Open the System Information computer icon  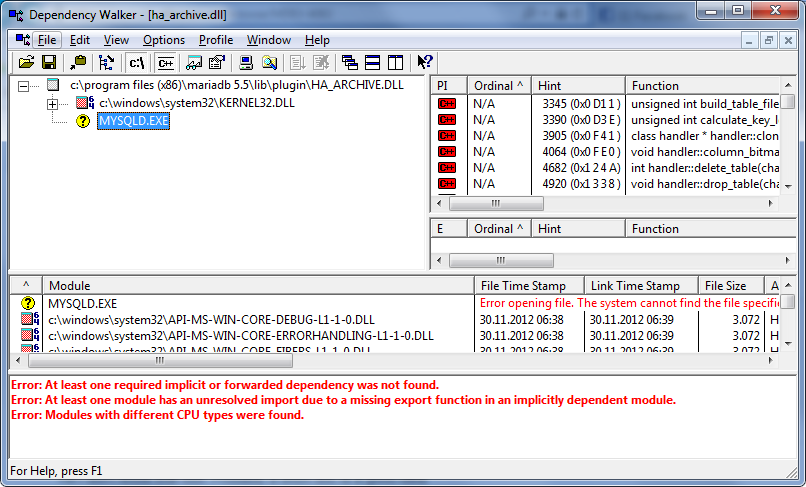[246, 63]
